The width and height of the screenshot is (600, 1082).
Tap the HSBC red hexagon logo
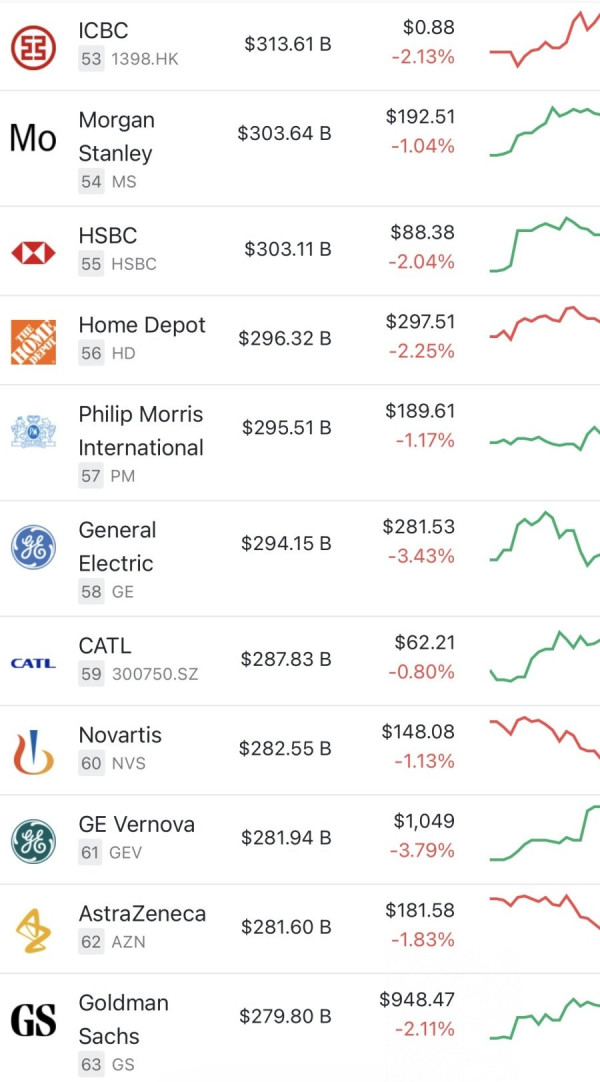pyautogui.click(x=33, y=253)
